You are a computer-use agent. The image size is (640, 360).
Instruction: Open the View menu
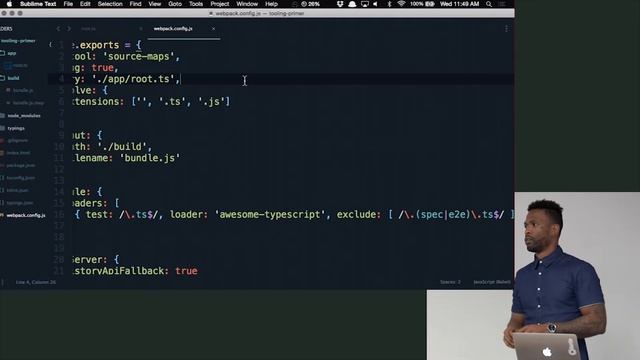[154, 4]
